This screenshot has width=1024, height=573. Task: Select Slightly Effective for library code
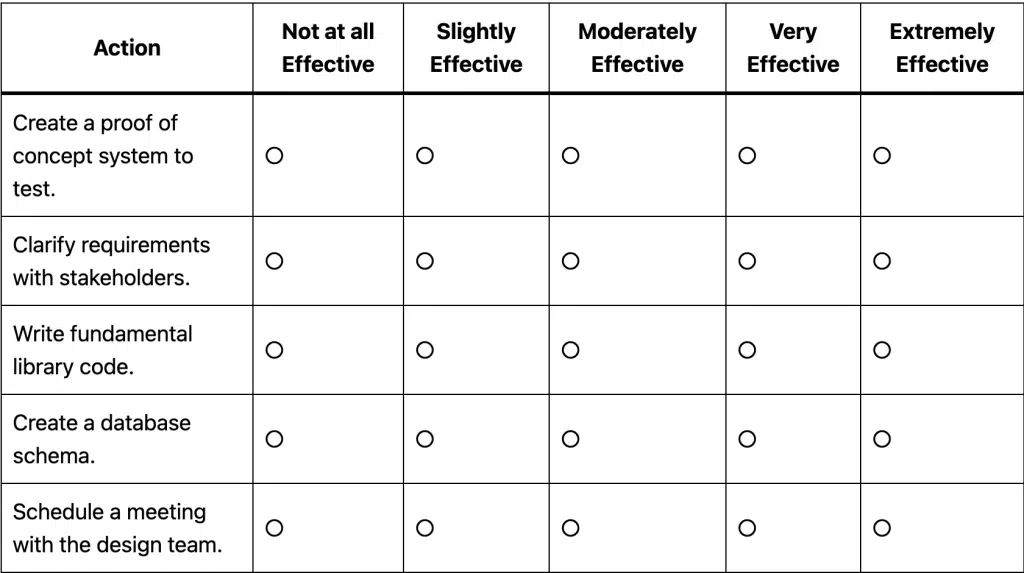point(425,350)
